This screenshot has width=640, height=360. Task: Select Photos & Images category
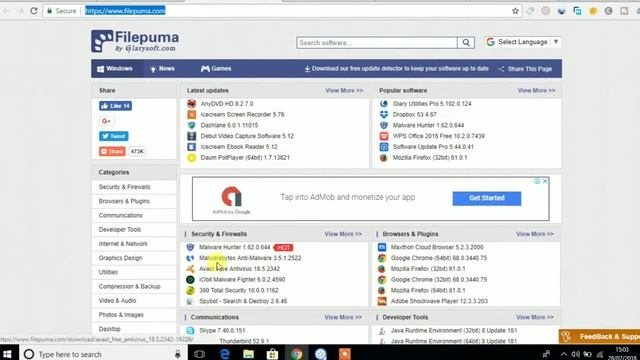point(121,315)
